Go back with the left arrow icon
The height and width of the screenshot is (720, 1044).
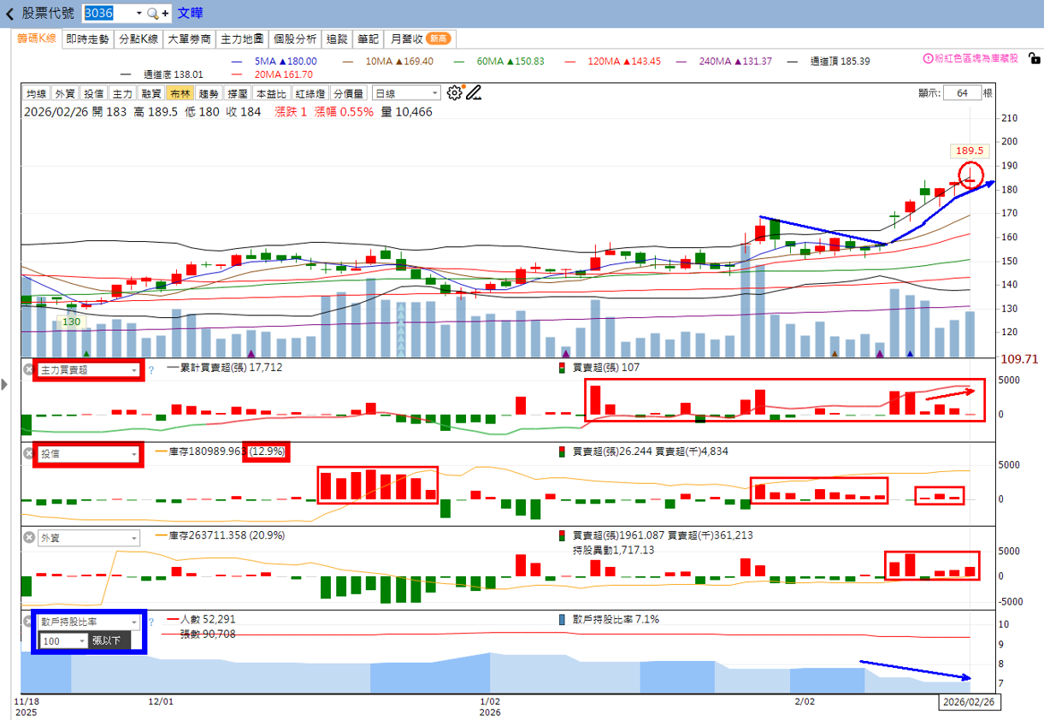click(x=9, y=13)
